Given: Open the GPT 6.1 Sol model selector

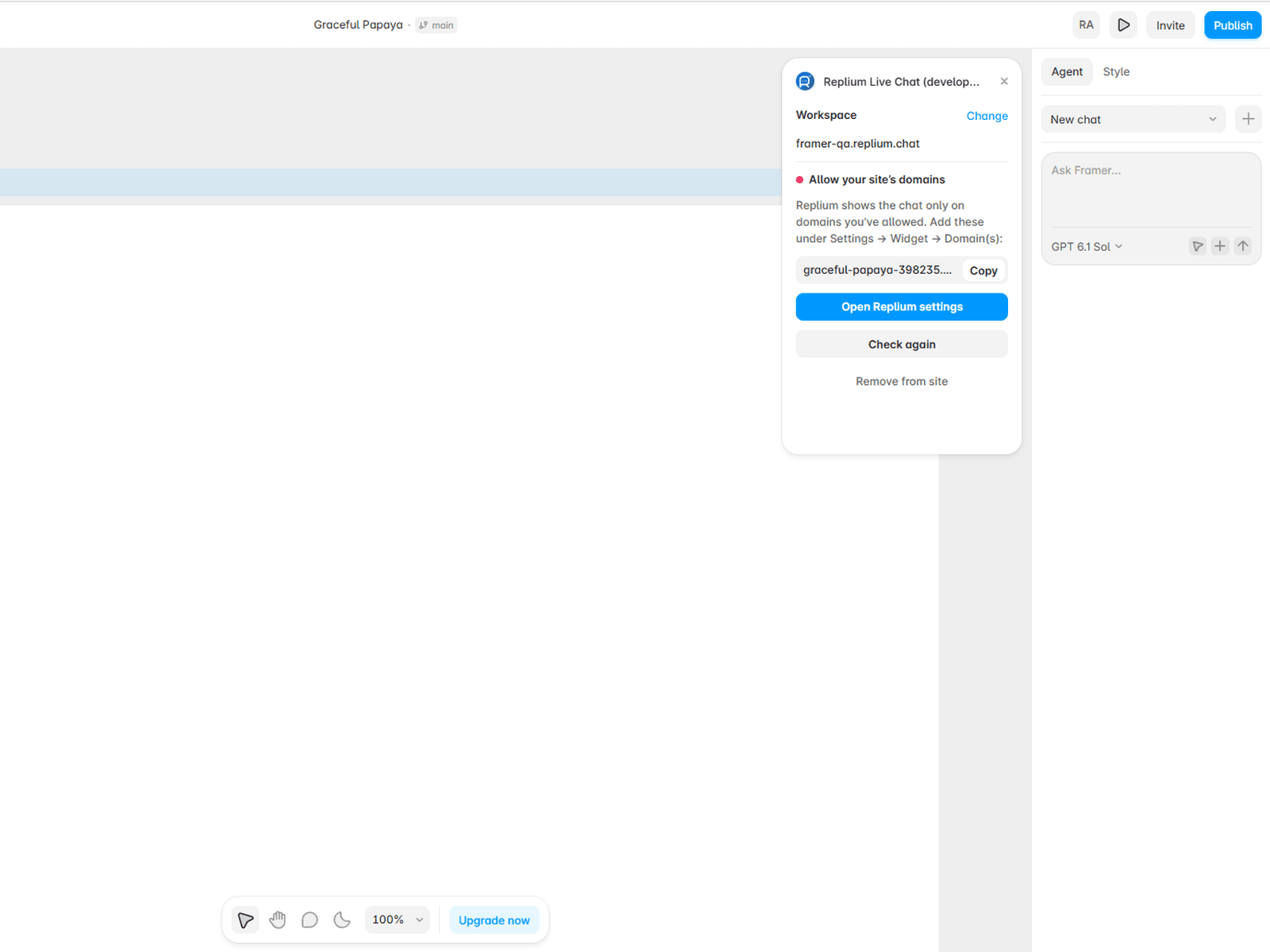Looking at the screenshot, I should coord(1087,247).
